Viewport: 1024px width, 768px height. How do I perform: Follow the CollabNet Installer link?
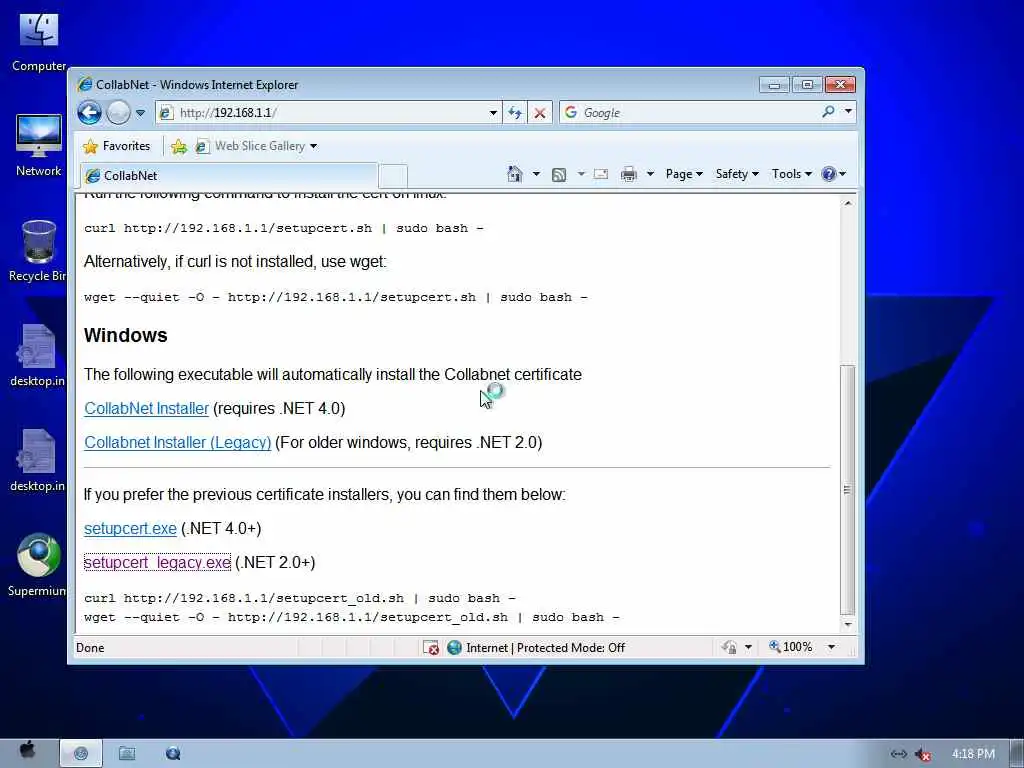146,408
